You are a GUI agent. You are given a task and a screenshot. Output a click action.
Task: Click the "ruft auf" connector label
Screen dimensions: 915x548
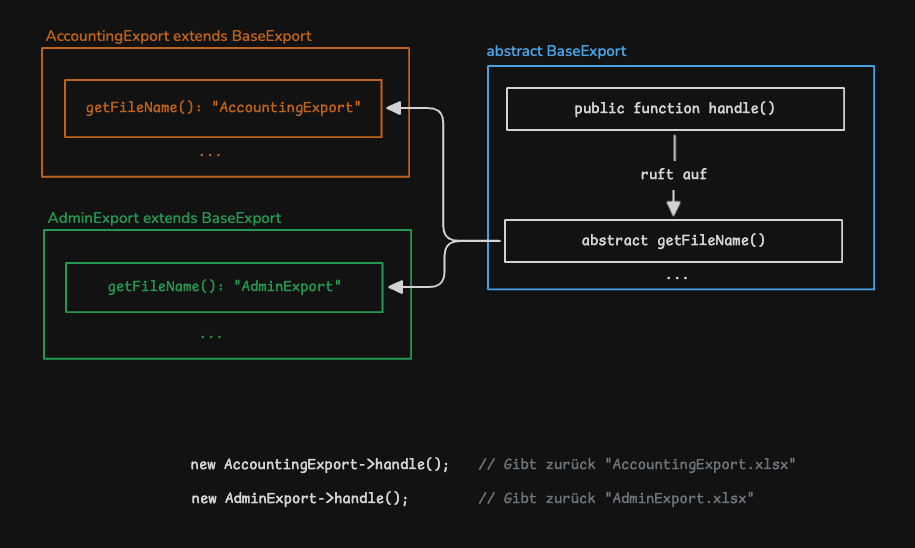coord(674,174)
